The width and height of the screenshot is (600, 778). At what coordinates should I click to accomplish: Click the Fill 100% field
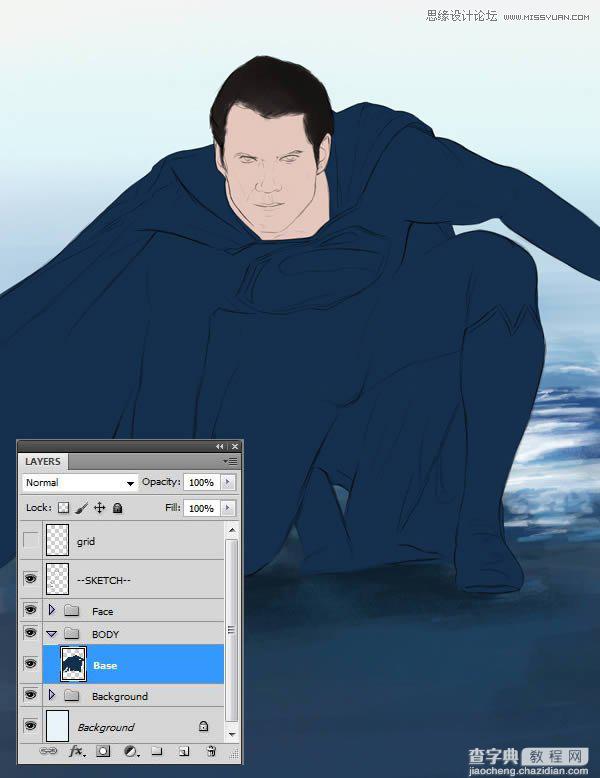tap(201, 508)
